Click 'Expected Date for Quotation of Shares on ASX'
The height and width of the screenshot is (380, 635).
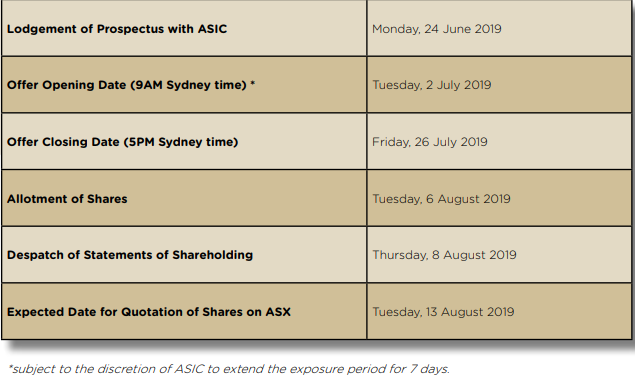tap(149, 312)
